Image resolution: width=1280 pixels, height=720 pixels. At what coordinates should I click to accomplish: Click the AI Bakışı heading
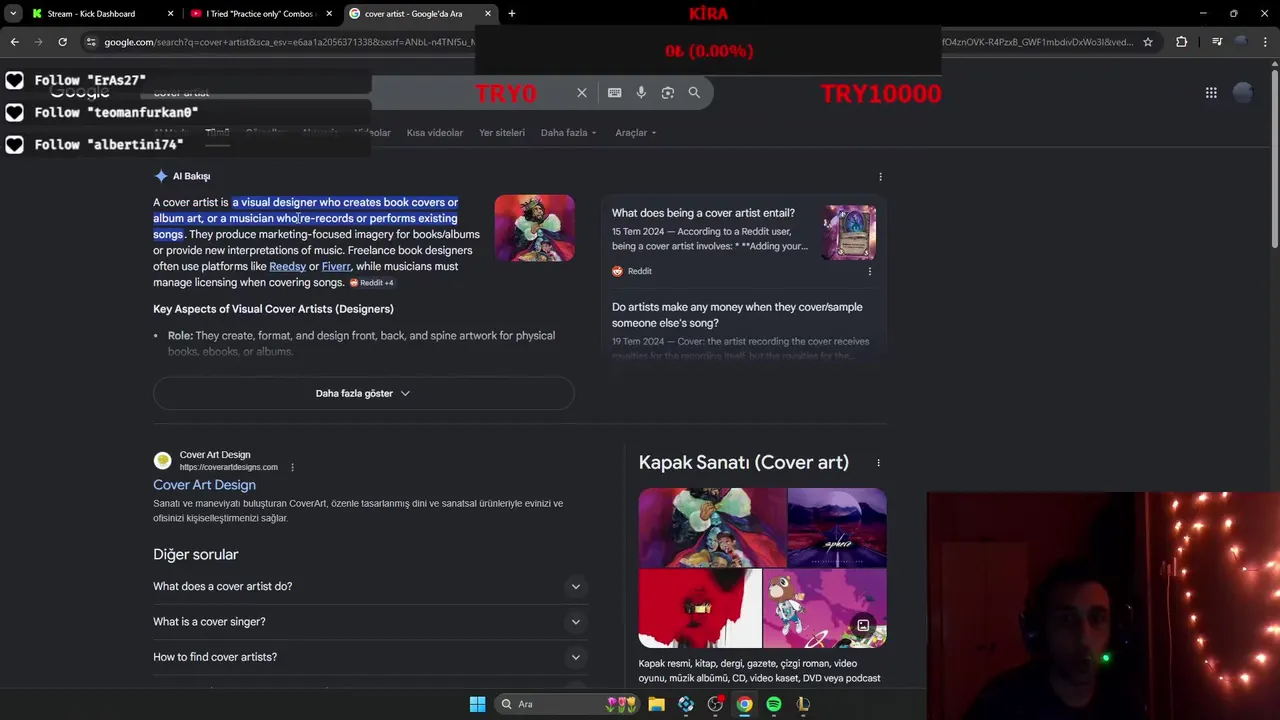point(191,176)
